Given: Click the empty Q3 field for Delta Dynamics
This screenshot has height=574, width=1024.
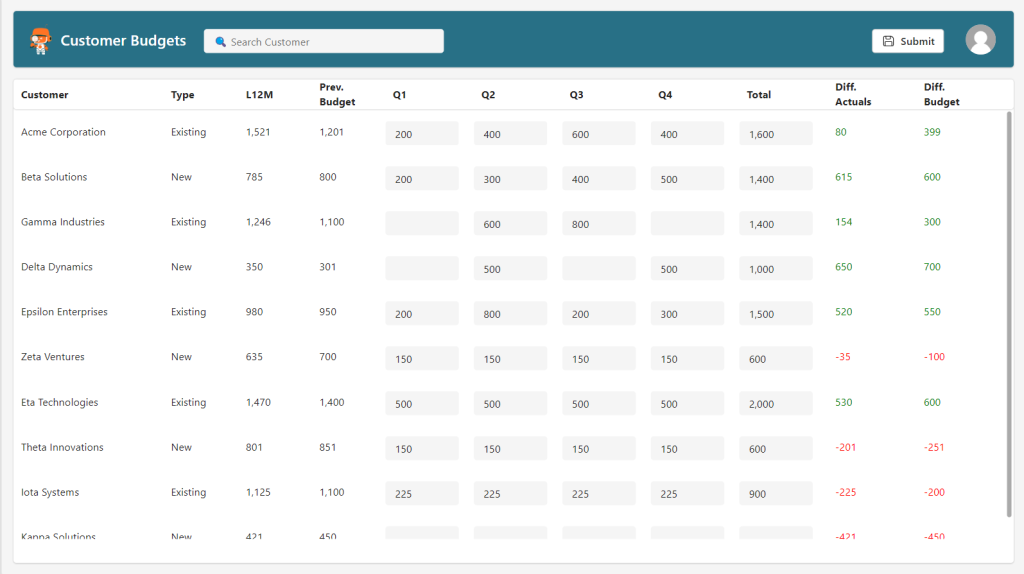Looking at the screenshot, I should pos(599,269).
